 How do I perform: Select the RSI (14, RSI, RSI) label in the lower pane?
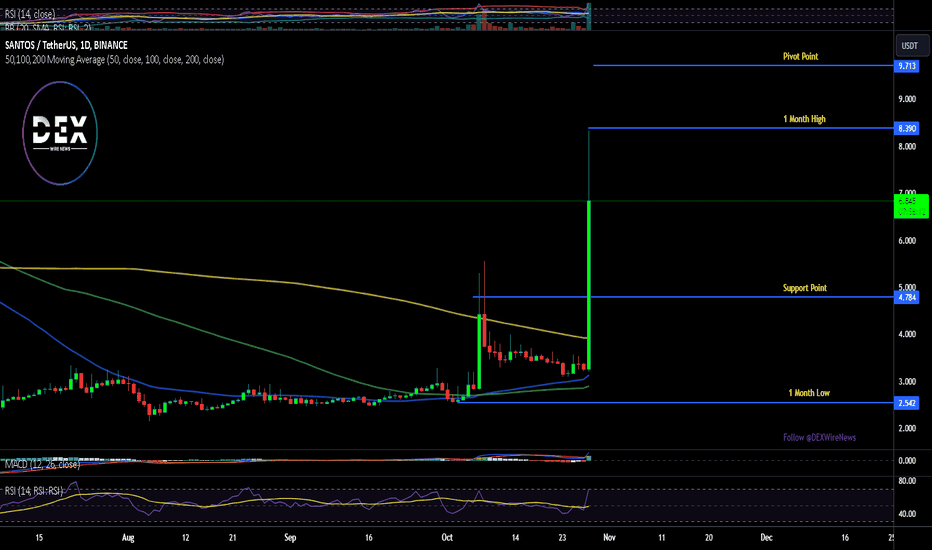click(x=33, y=491)
